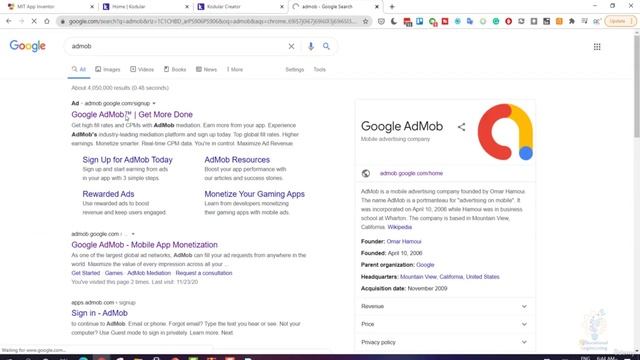640x360 pixels.
Task: Open the Omar Hamoui founder link
Action: 404,242
